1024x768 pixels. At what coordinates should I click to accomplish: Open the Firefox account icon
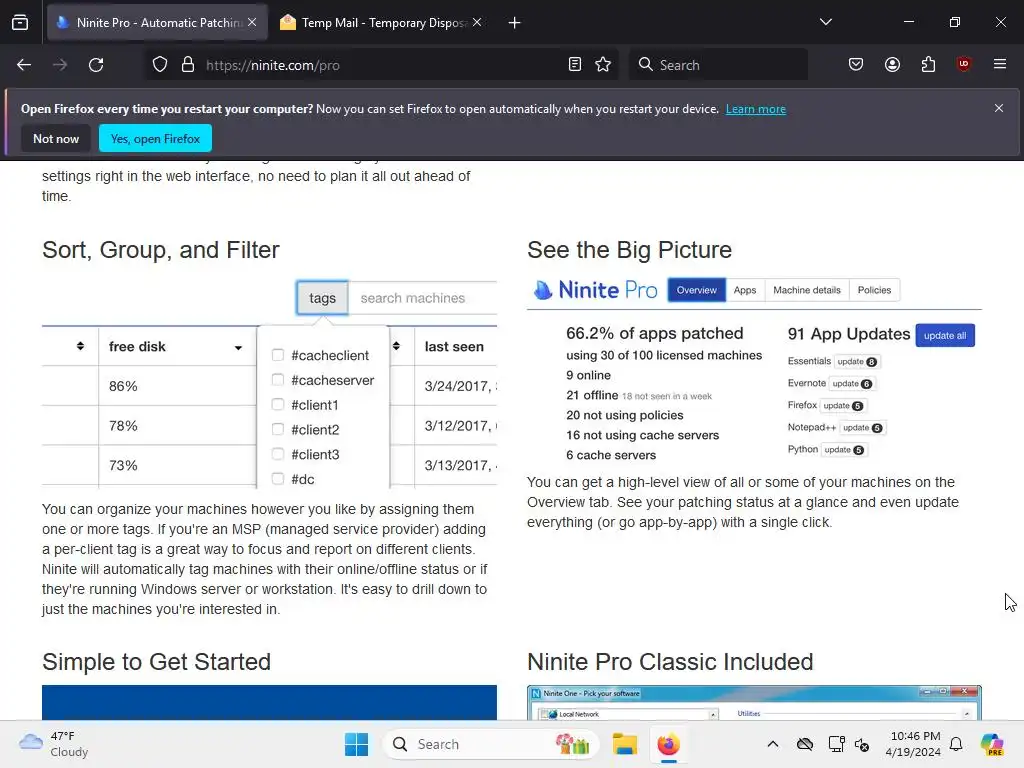(892, 65)
